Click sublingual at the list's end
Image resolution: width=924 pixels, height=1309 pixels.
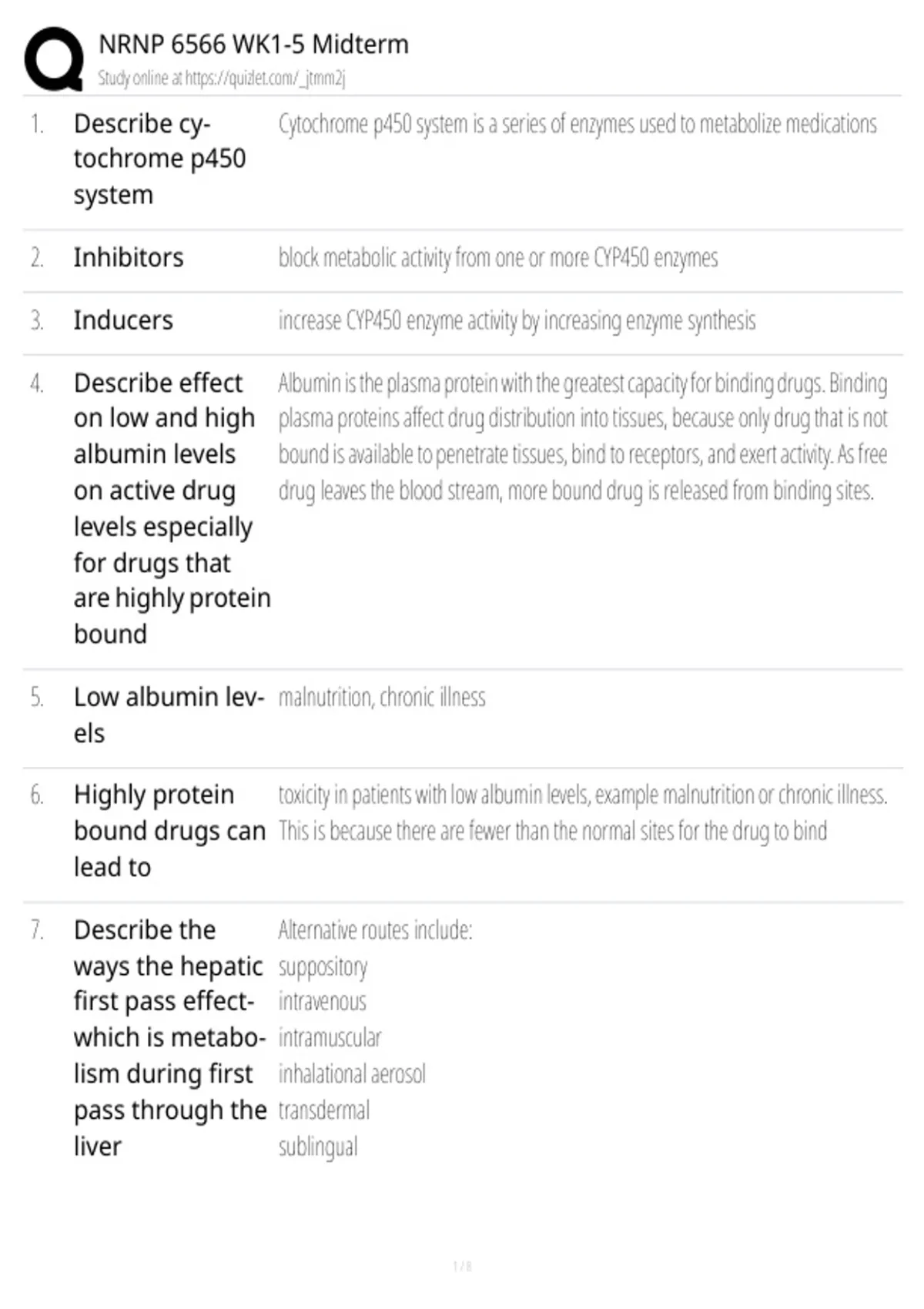tap(318, 1147)
